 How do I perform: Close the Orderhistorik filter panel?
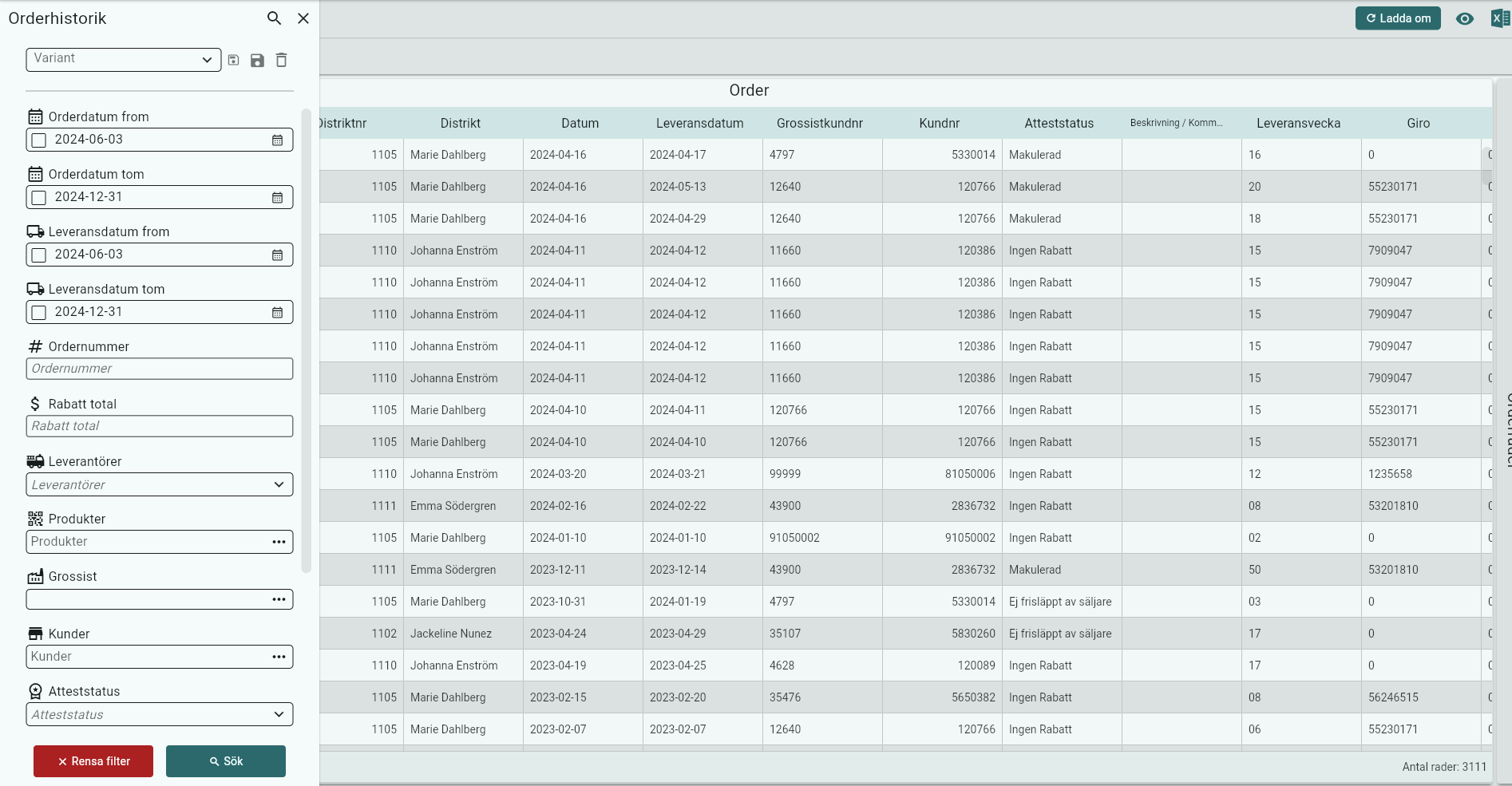pos(303,18)
